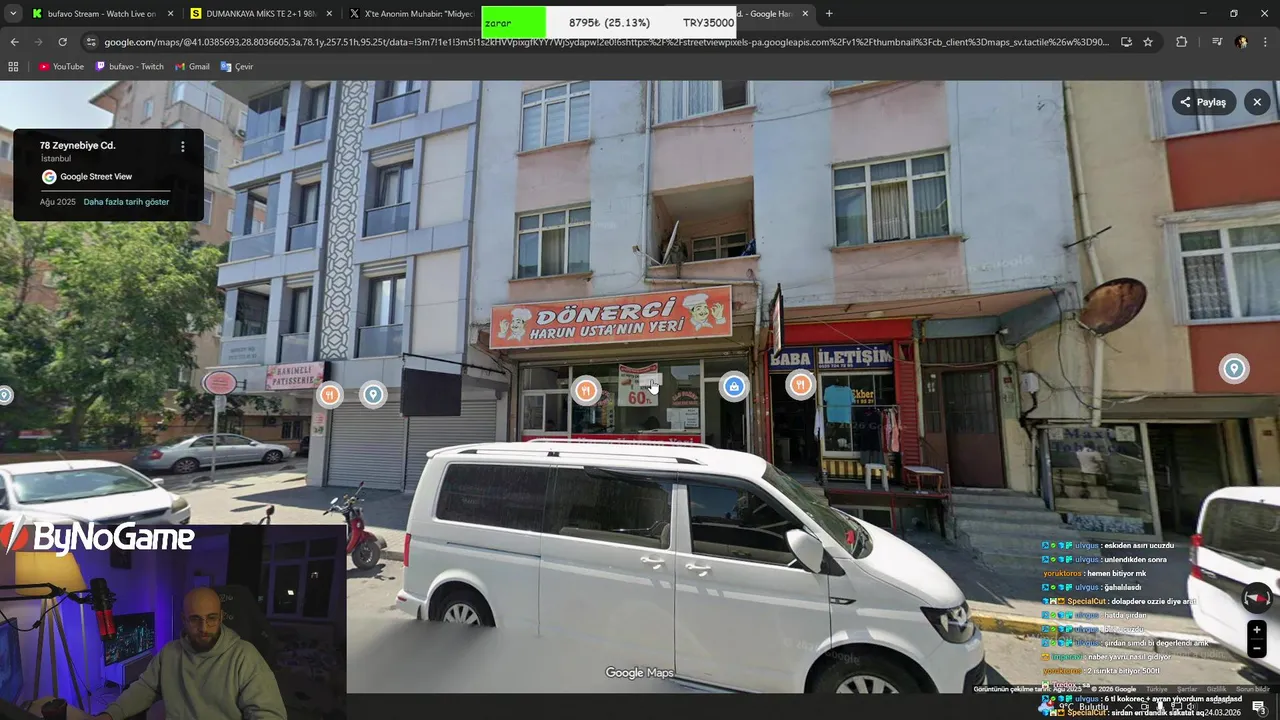Click the location pin on the far-right building
Image resolution: width=1280 pixels, height=720 pixels.
pos(1234,369)
